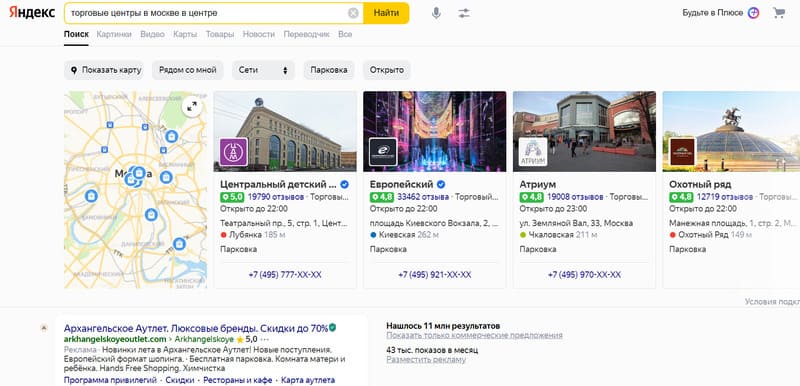Viewport: 800px width, 386px height.
Task: Click the Атриум logo badge
Action: click(533, 152)
